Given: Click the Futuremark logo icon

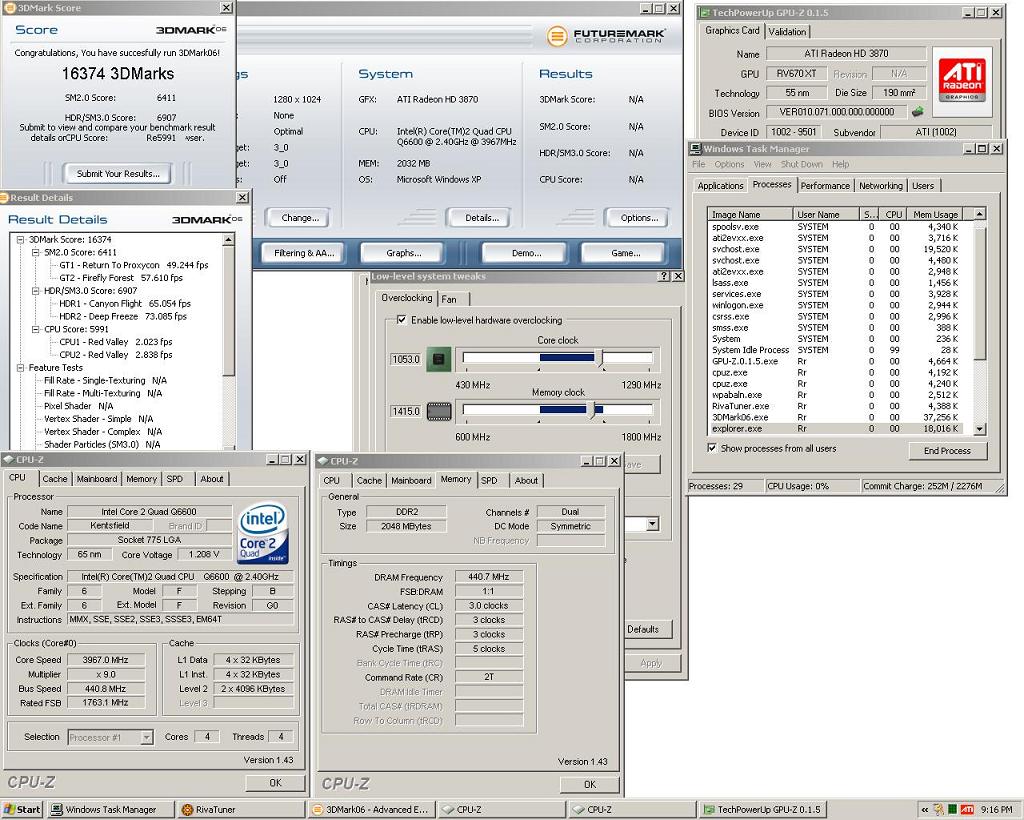Looking at the screenshot, I should tap(556, 36).
